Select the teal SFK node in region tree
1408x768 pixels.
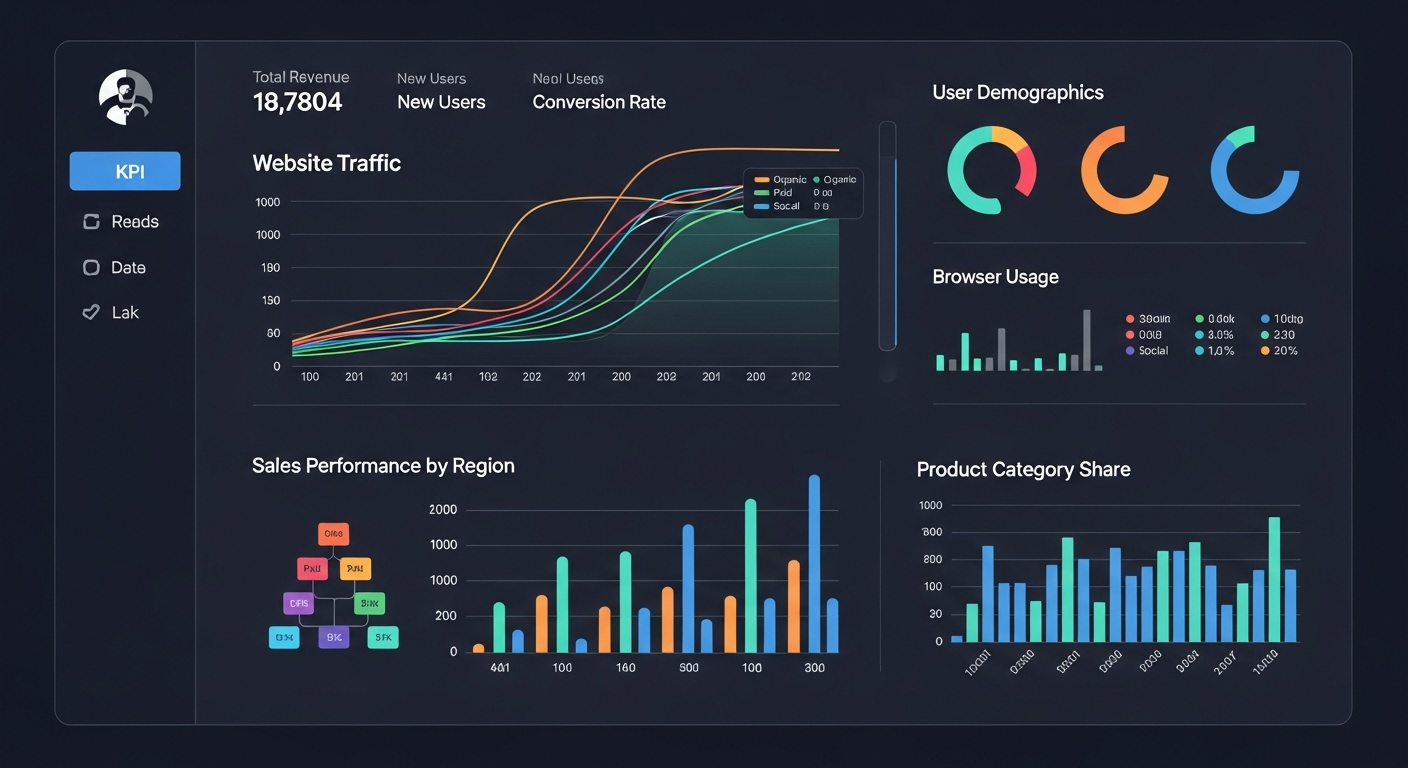tap(383, 637)
